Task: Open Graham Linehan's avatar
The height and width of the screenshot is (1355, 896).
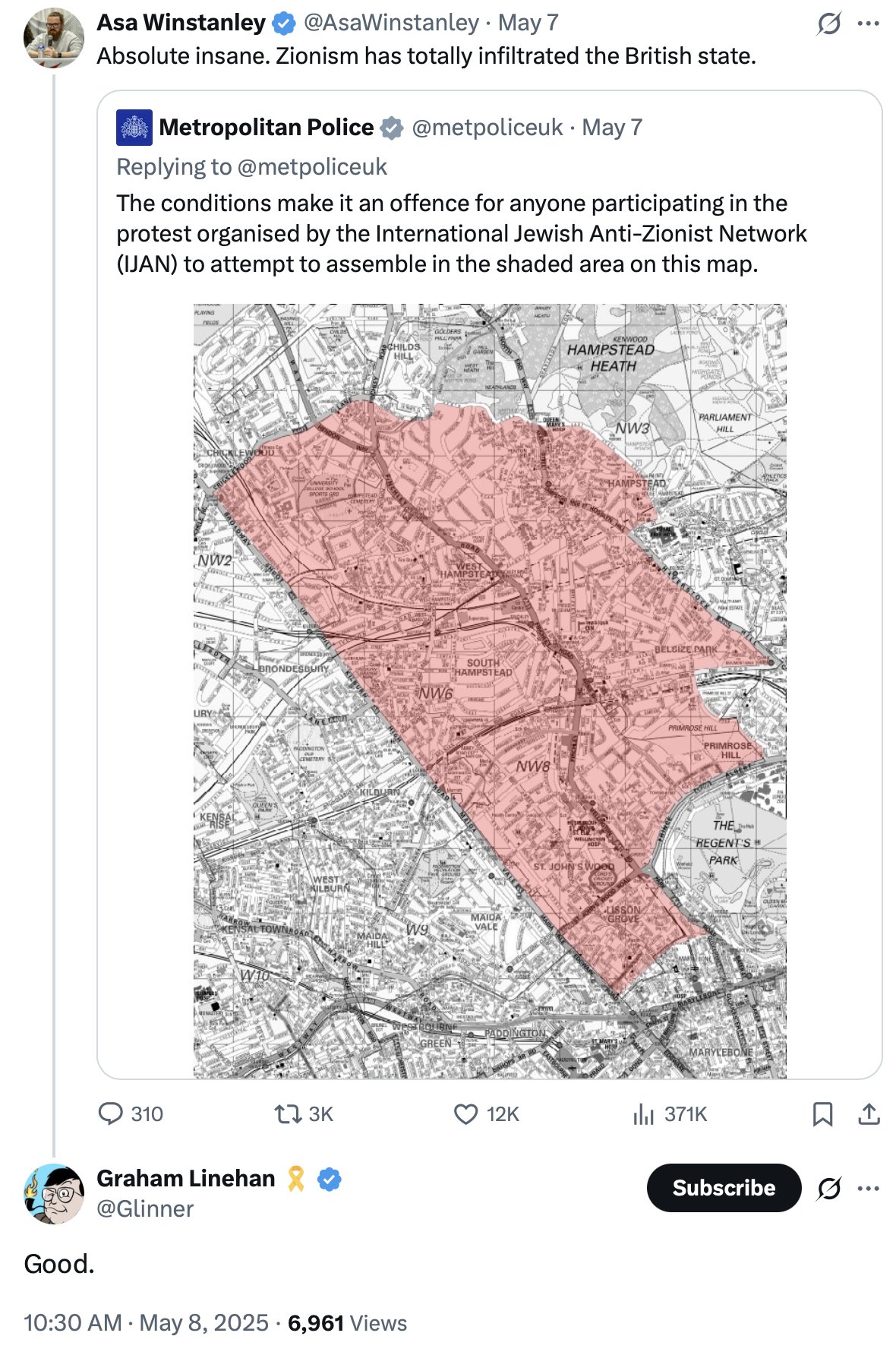Action: tap(53, 1194)
